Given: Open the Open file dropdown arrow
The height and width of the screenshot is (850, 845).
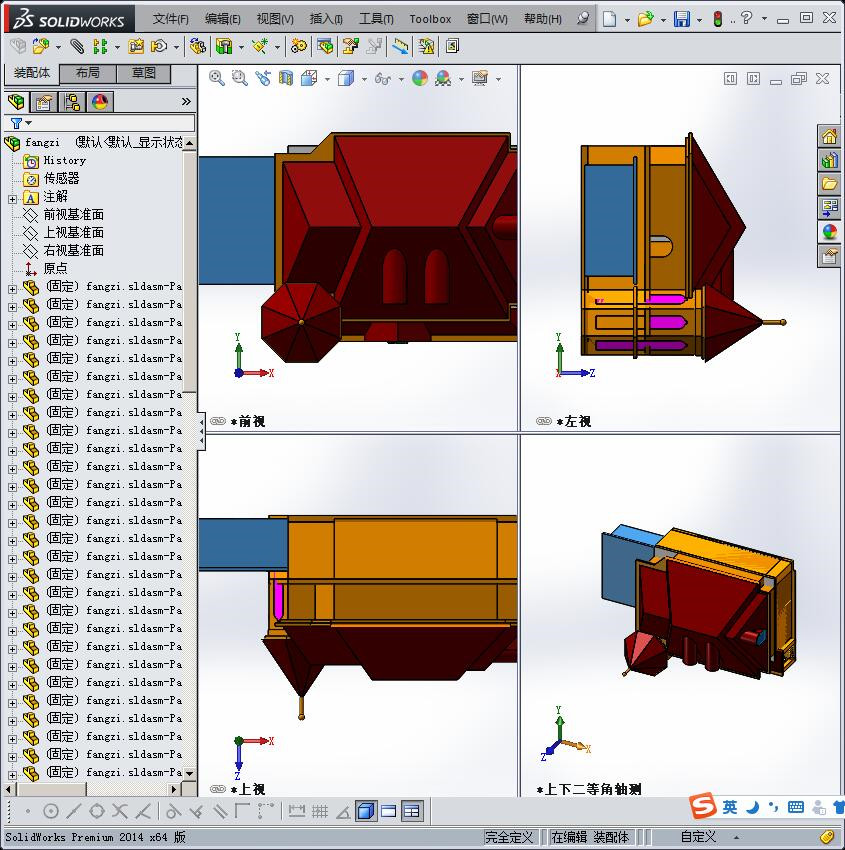Looking at the screenshot, I should coord(663,20).
